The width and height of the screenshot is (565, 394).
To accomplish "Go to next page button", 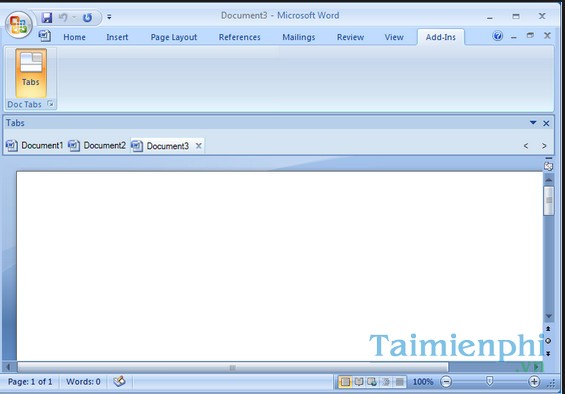I will [x=548, y=354].
